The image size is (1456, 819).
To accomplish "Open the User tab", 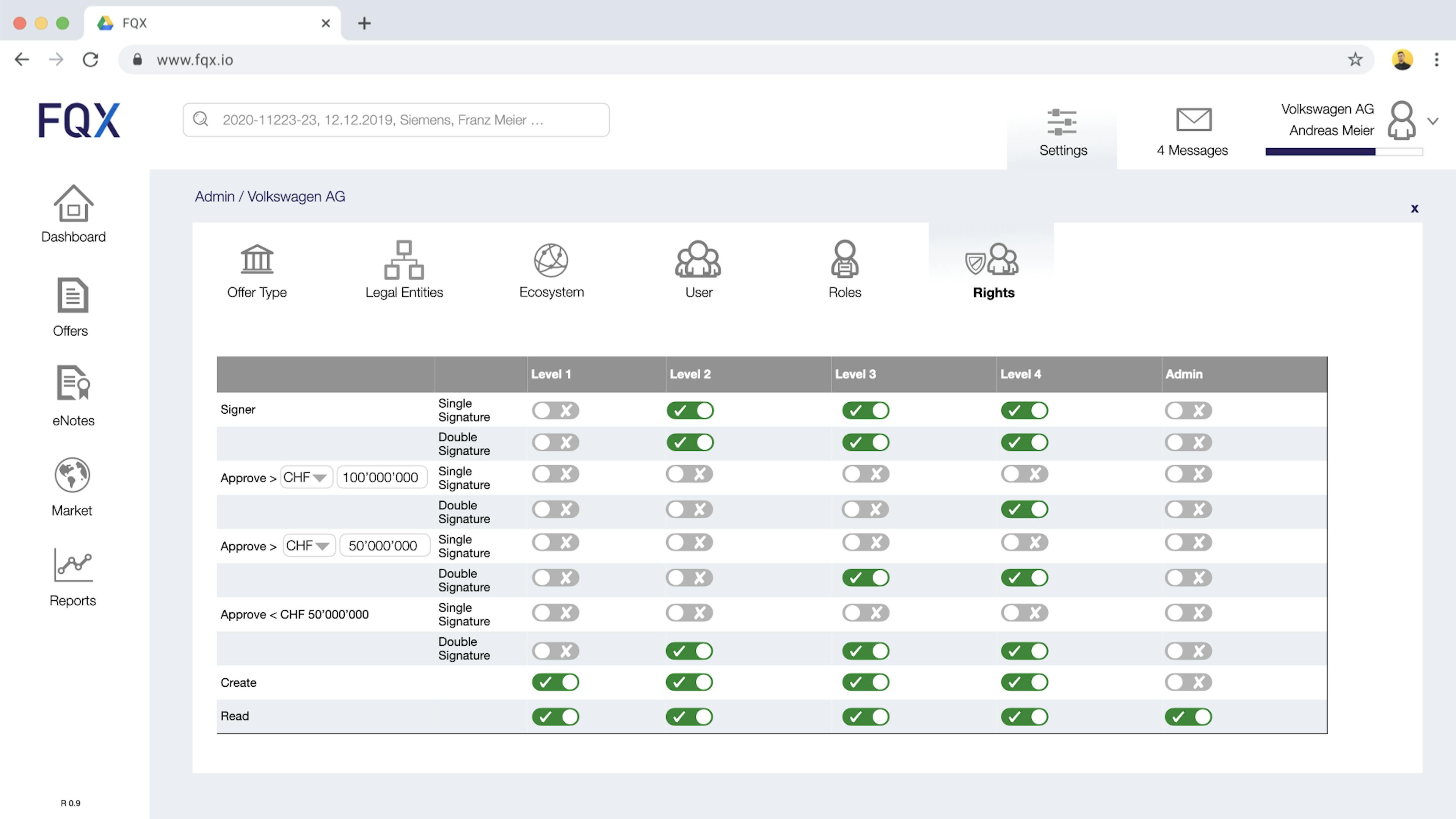I will point(698,270).
